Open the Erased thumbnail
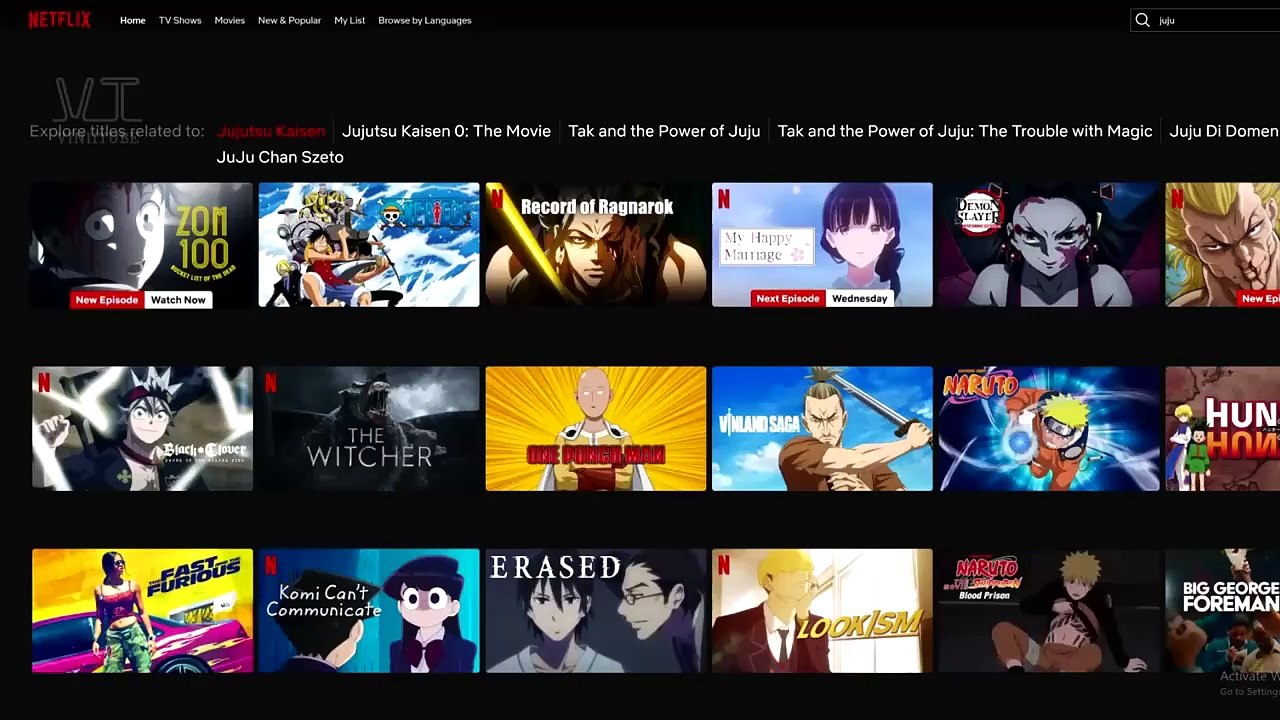Screen dimensions: 1280x720 pyautogui.click(x=596, y=611)
